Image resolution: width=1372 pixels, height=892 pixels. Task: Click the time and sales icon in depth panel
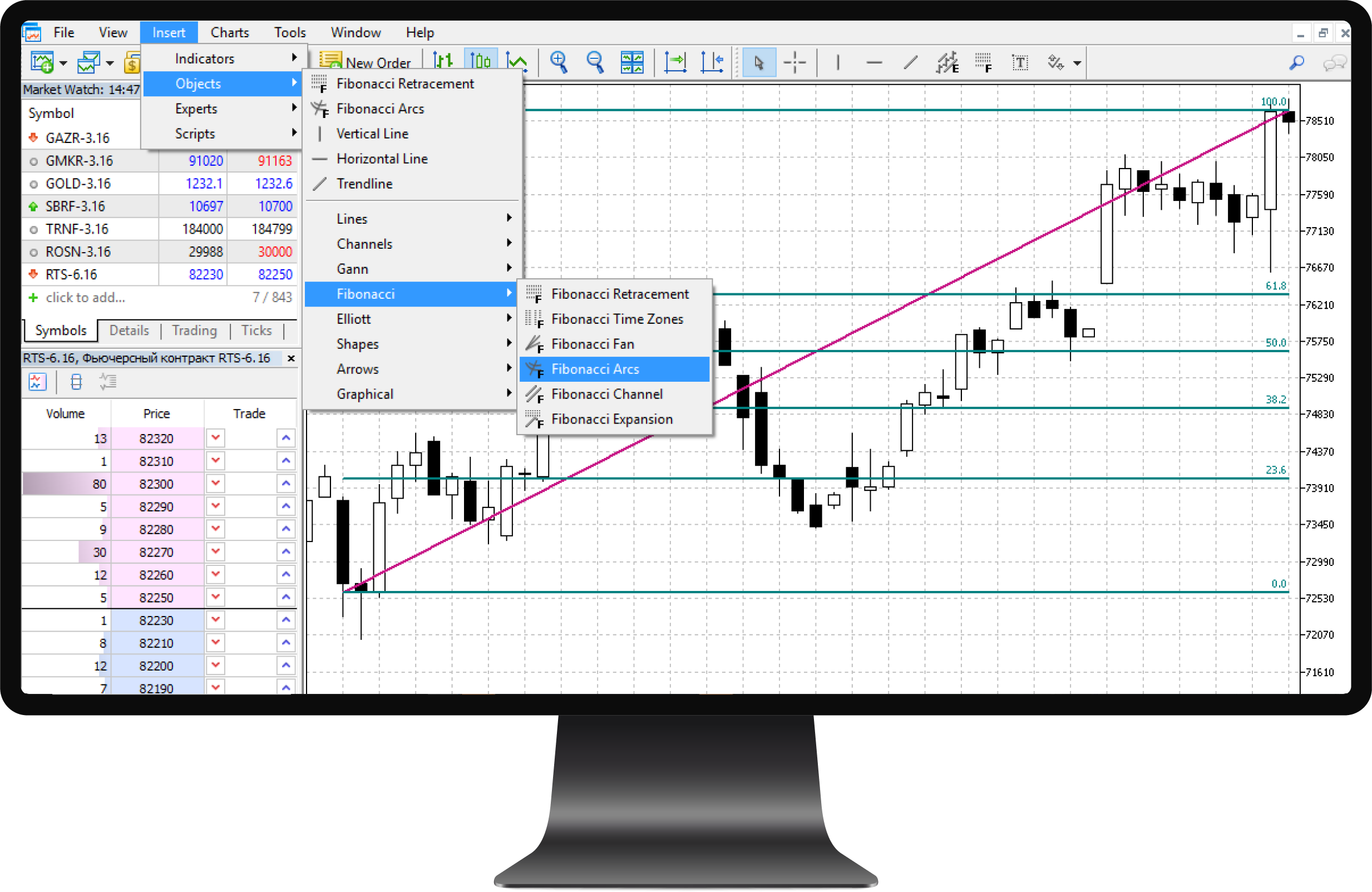click(x=108, y=382)
